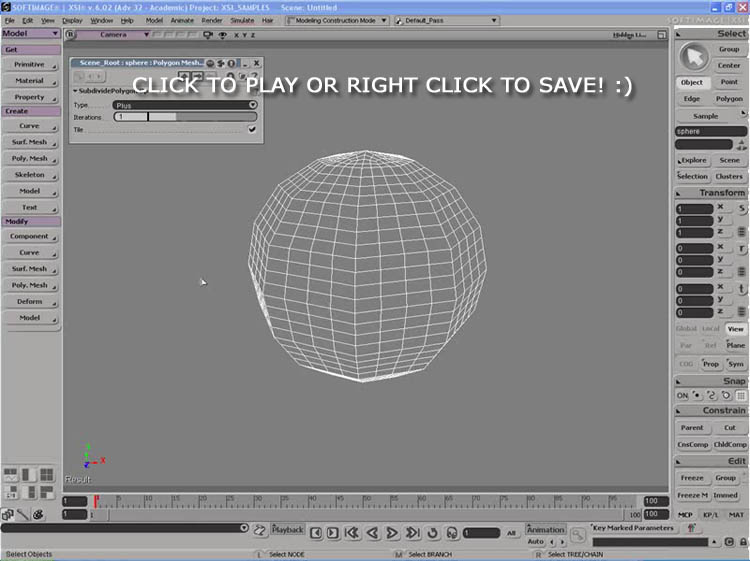Enable Sym symmetry mode toggle
This screenshot has height=561, width=750.
[736, 364]
